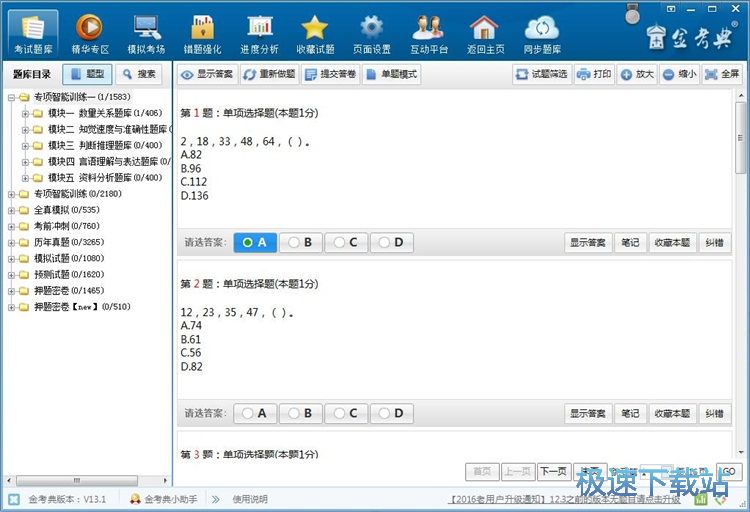
Task: Switch to the 题型 tab
Action: tap(88, 74)
